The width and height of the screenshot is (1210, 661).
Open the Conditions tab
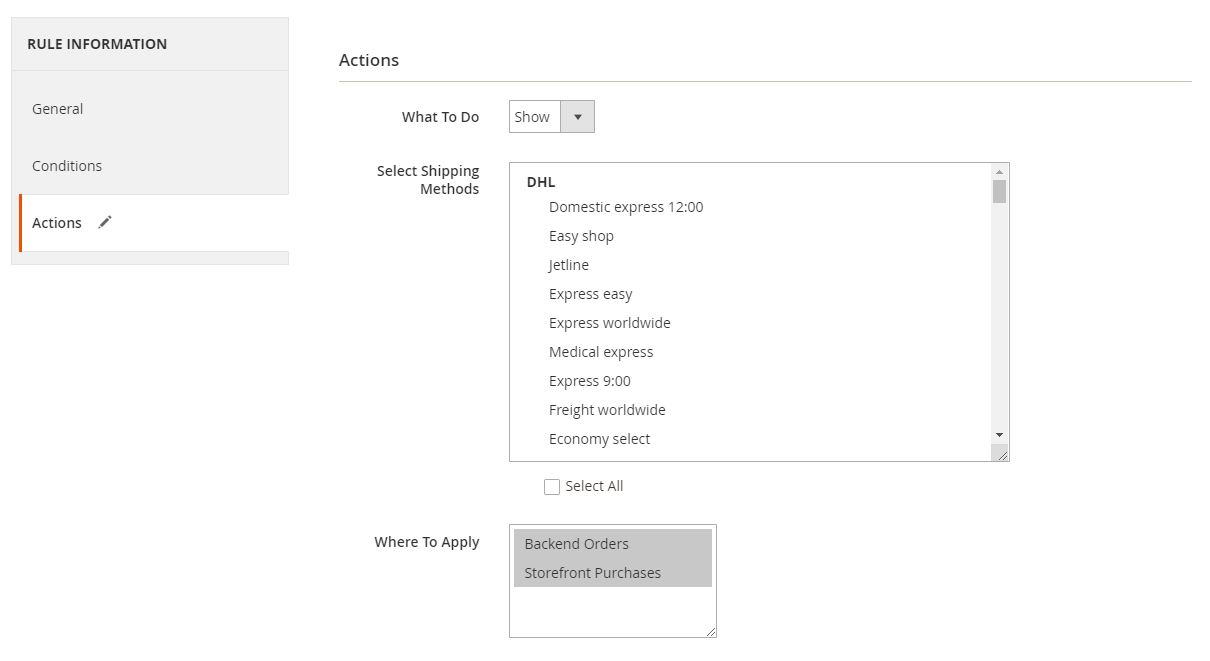[x=67, y=166]
